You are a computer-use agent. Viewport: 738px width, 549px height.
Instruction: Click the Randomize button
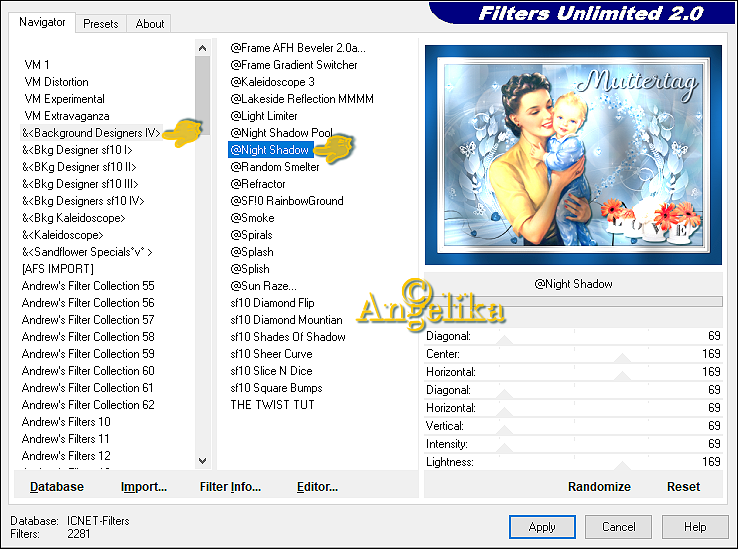(599, 487)
